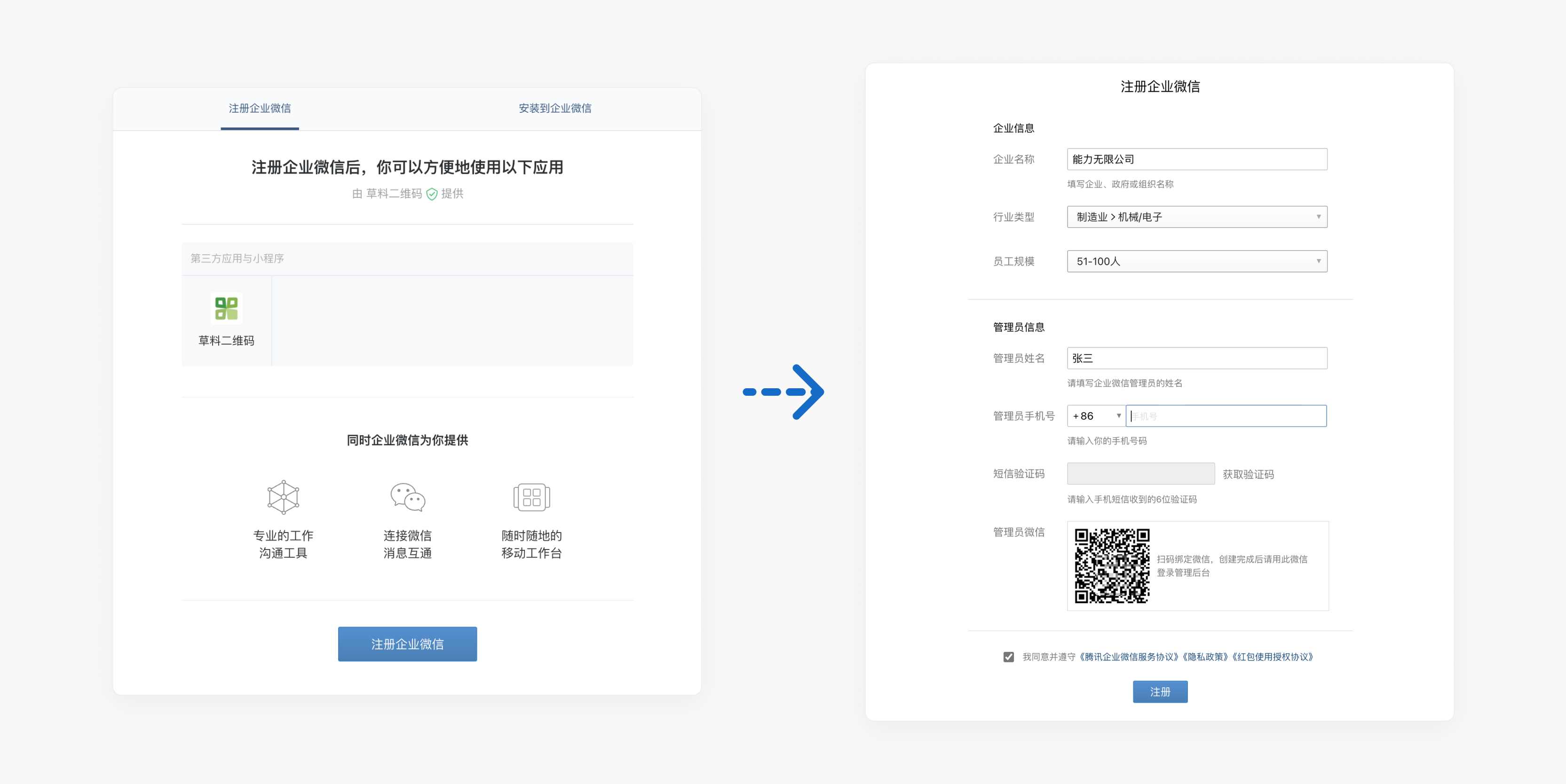Click the 由 草料二维码 提供 provider text
The image size is (1566, 784).
click(407, 194)
